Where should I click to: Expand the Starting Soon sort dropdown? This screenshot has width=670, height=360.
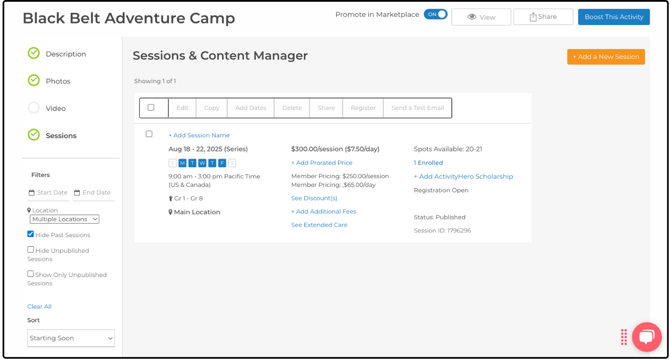(x=71, y=338)
